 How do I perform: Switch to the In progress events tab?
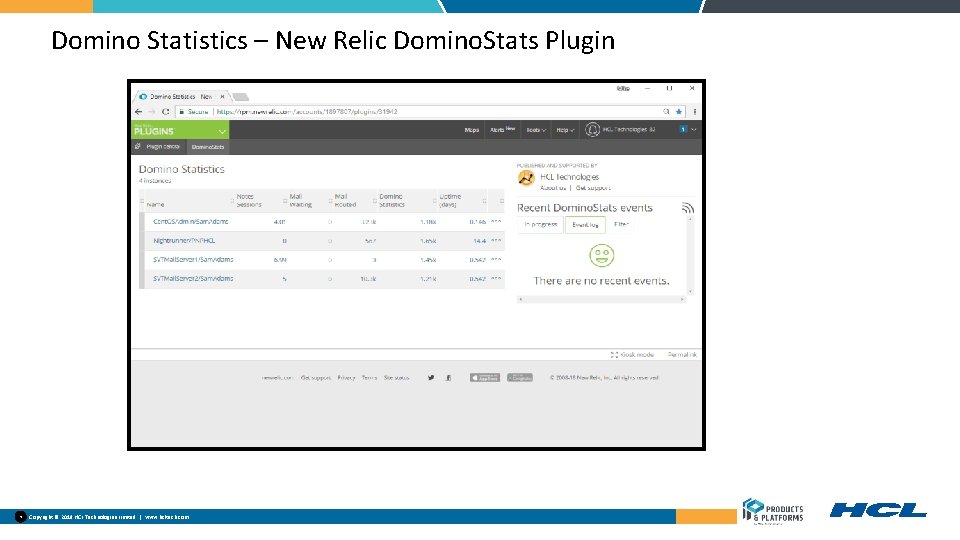[541, 225]
